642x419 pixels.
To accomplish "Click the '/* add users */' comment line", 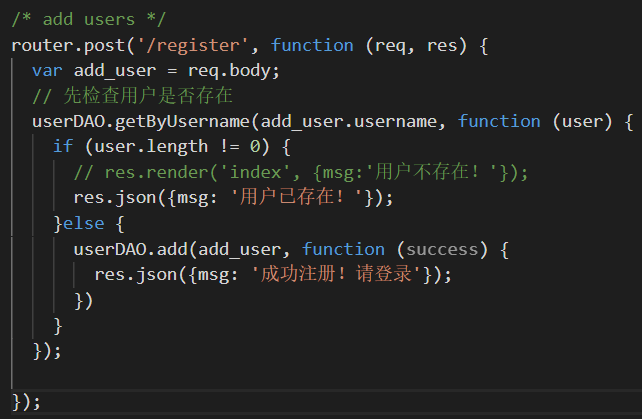I will (x=88, y=19).
